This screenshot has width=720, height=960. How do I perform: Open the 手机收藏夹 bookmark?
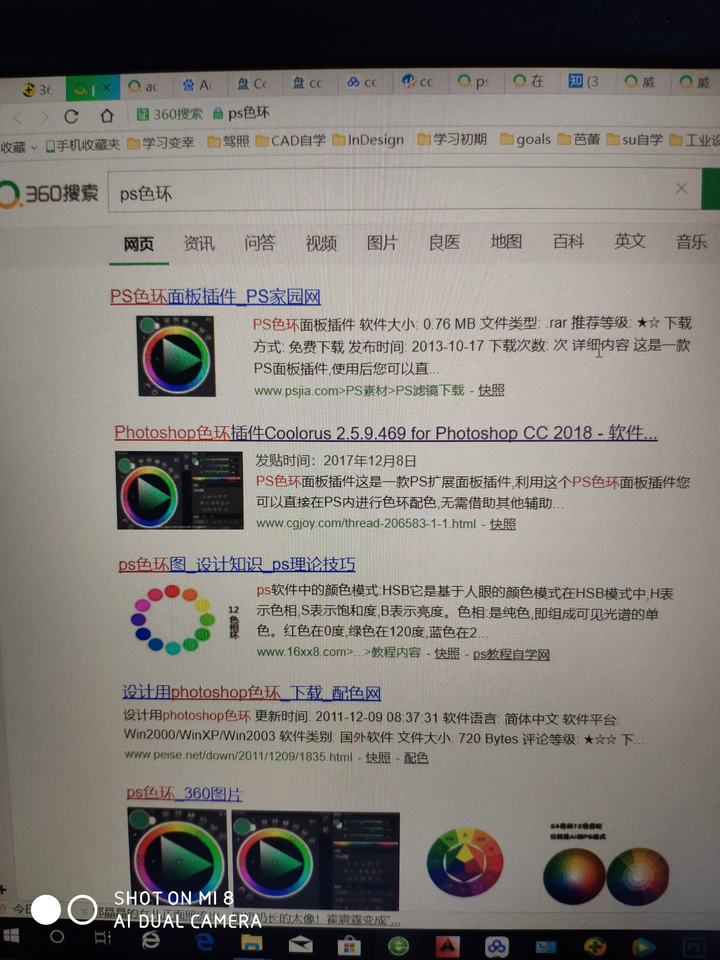pos(83,144)
